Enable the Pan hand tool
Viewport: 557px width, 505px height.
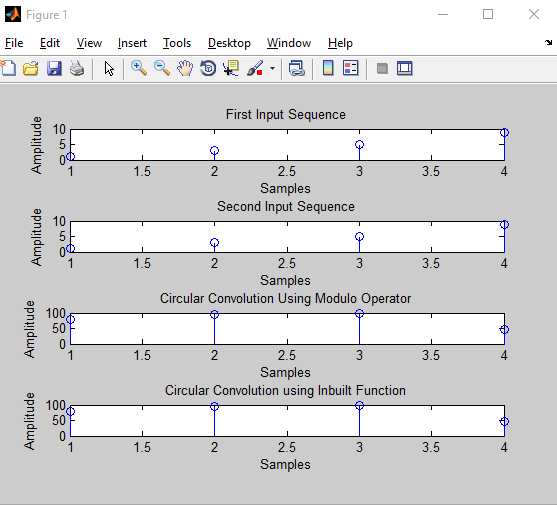click(185, 68)
